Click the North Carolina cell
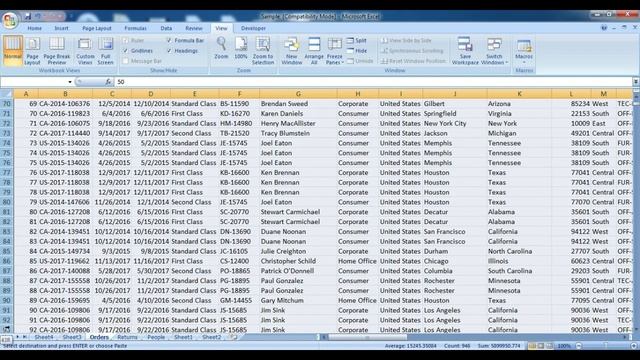Screen dimensions: 640x360 pos(519,251)
